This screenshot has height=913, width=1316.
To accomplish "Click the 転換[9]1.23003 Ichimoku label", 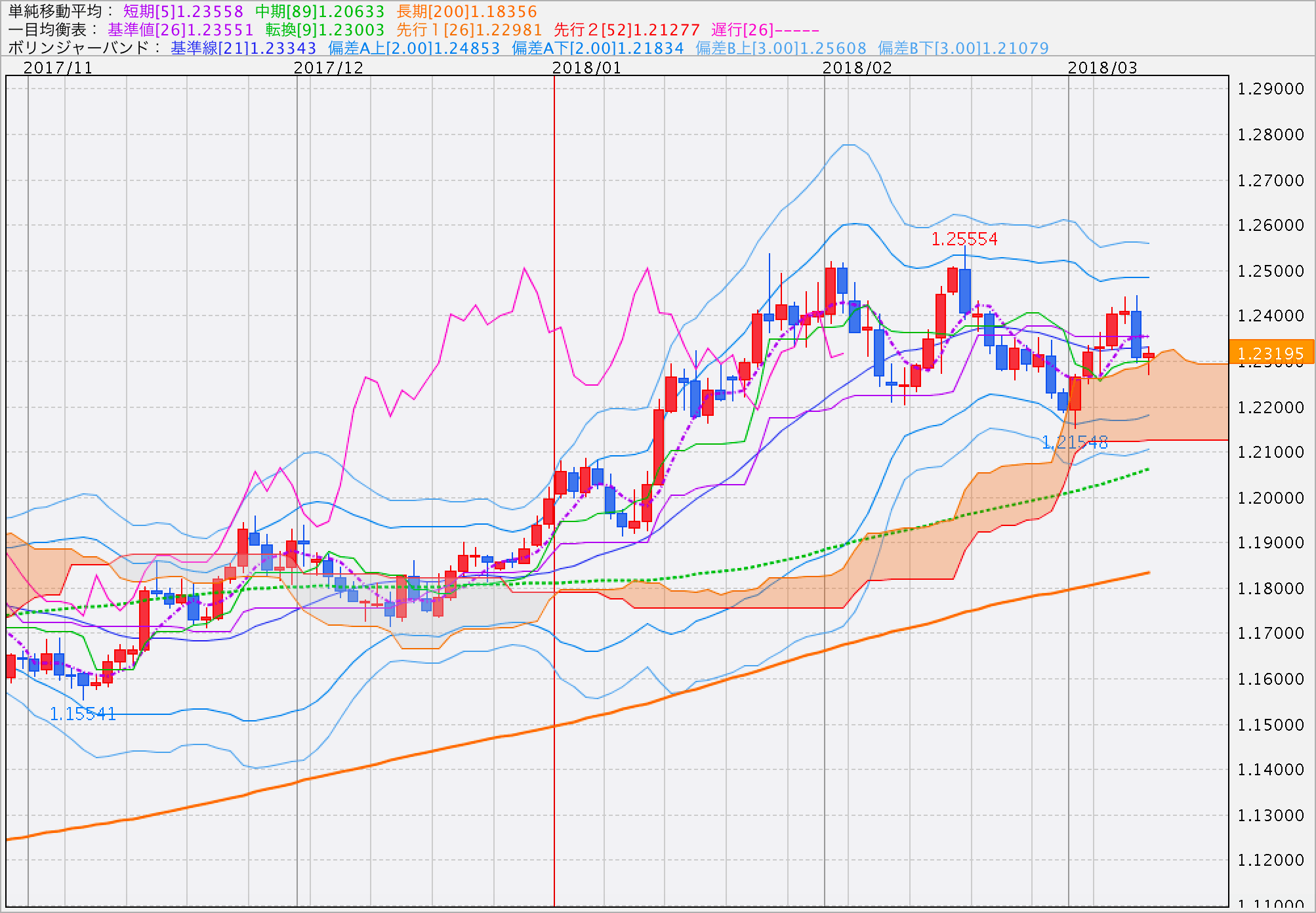I will point(325,30).
